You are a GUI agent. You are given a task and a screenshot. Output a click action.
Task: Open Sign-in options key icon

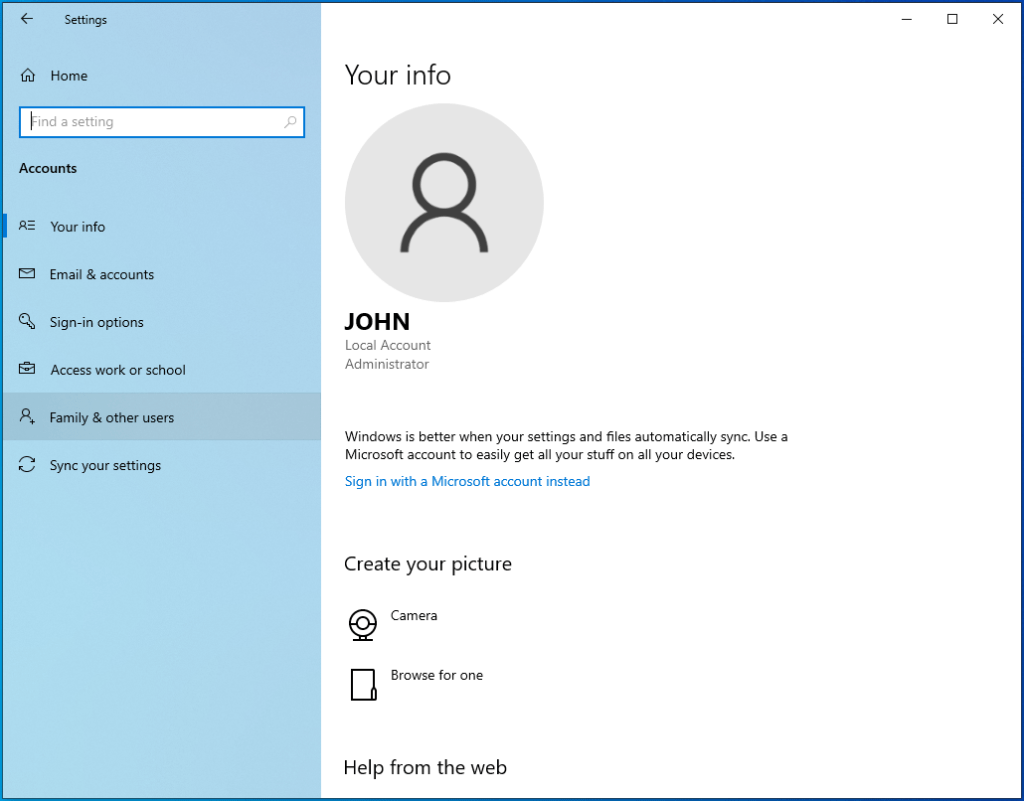point(27,322)
